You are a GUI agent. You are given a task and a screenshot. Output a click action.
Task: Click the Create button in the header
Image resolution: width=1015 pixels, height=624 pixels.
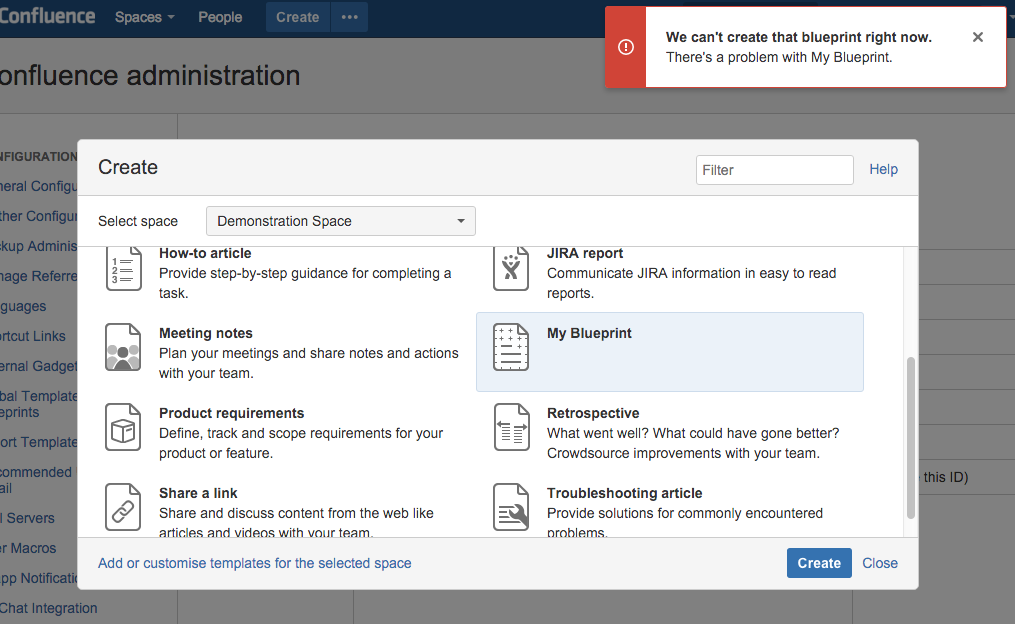298,17
